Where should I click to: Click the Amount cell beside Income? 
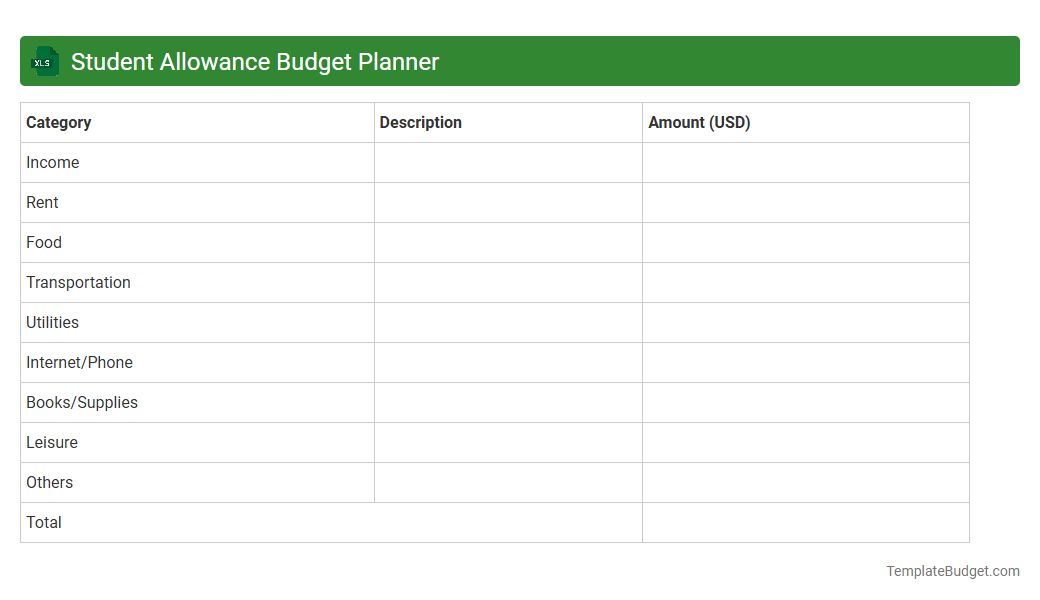coord(805,162)
